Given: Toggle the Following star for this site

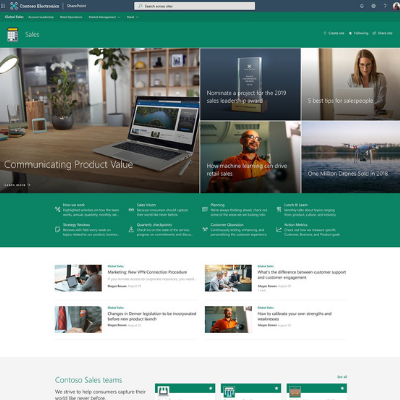Looking at the screenshot, I should click(350, 33).
